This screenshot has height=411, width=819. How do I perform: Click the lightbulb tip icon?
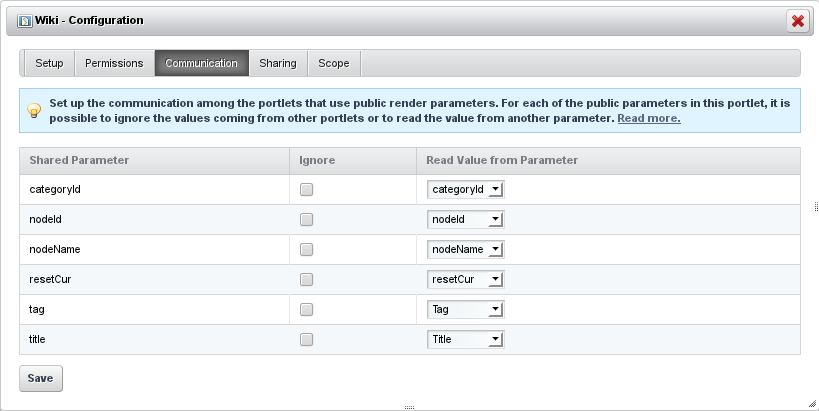point(34,111)
